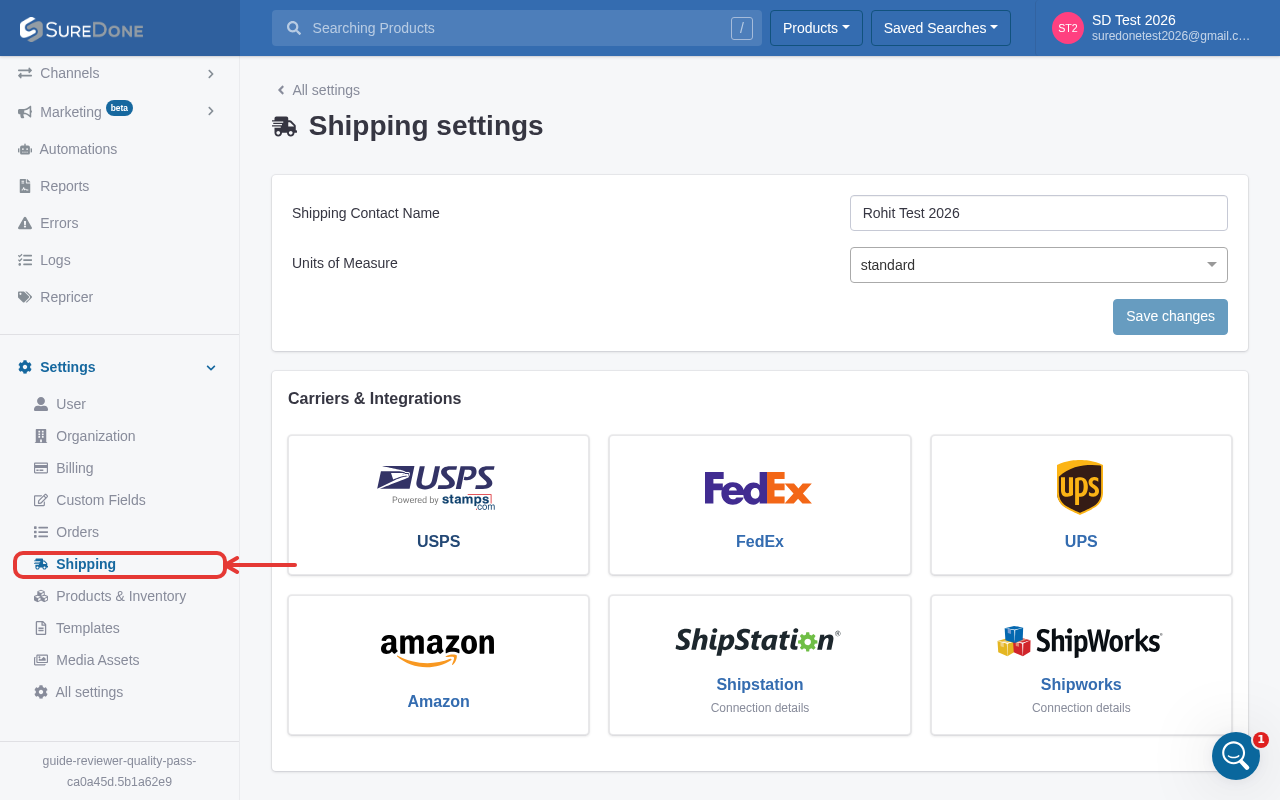The image size is (1280, 800).
Task: Click the Marketing beta badge
Action: point(119,108)
